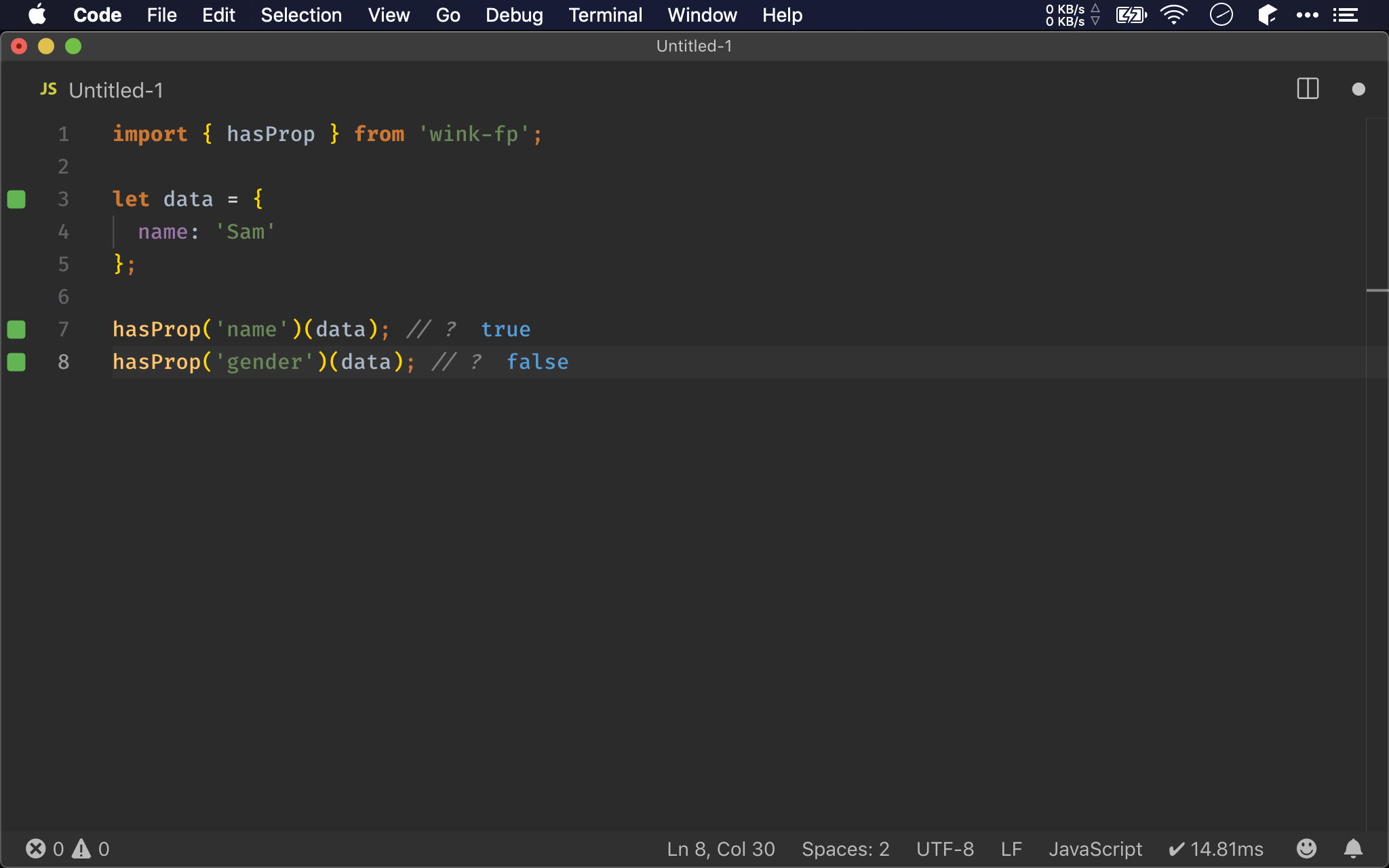Screen dimensions: 1389x868
Task: Click the unsaved changes dot on the tab bar
Action: point(1358,89)
